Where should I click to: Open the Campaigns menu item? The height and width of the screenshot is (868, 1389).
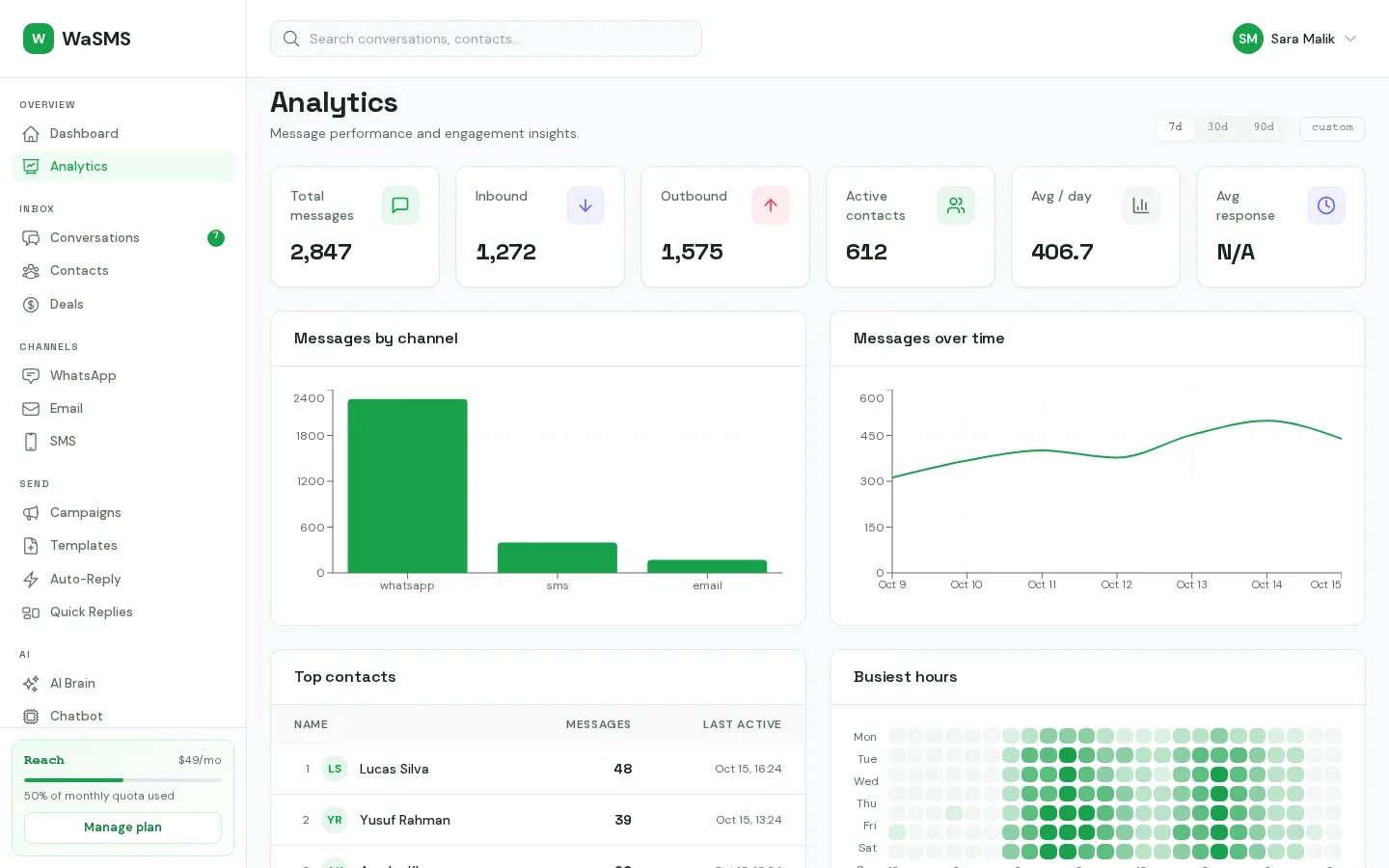click(123, 513)
